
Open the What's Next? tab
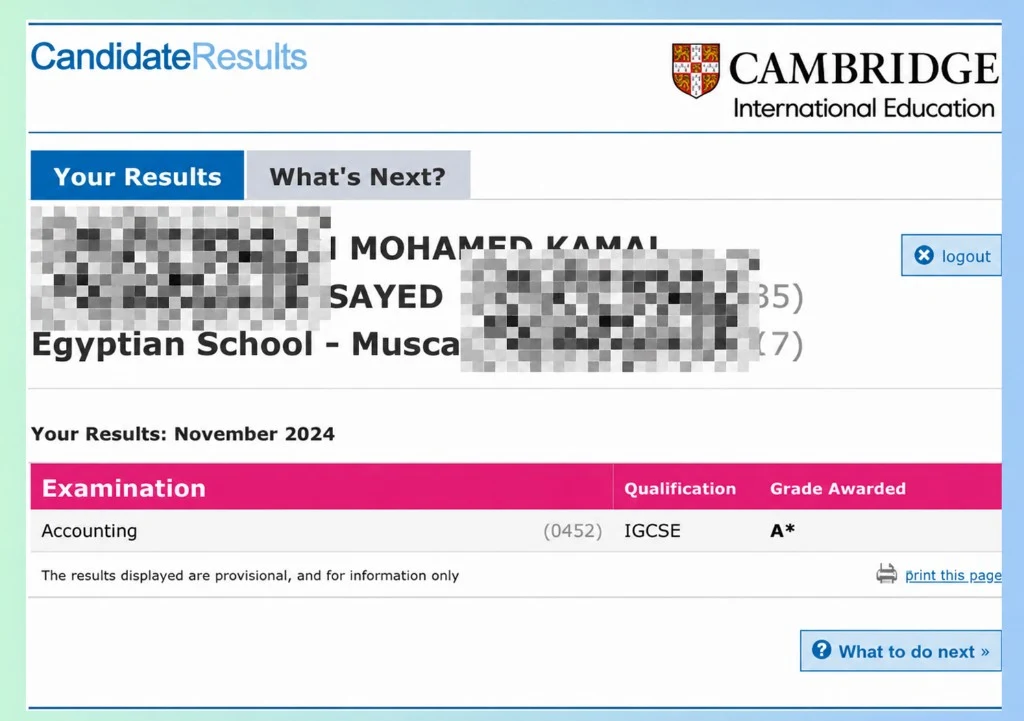coord(357,175)
